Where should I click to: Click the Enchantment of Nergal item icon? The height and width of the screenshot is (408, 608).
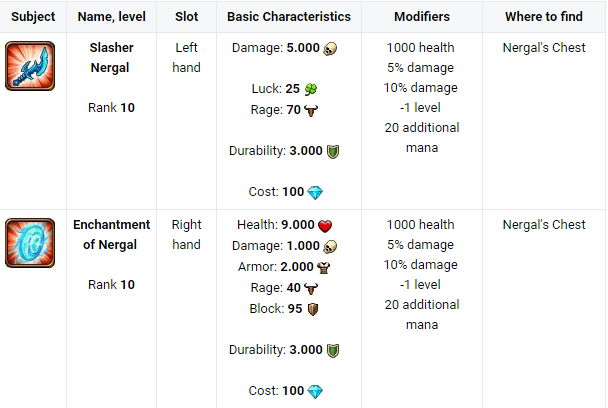(x=30, y=243)
